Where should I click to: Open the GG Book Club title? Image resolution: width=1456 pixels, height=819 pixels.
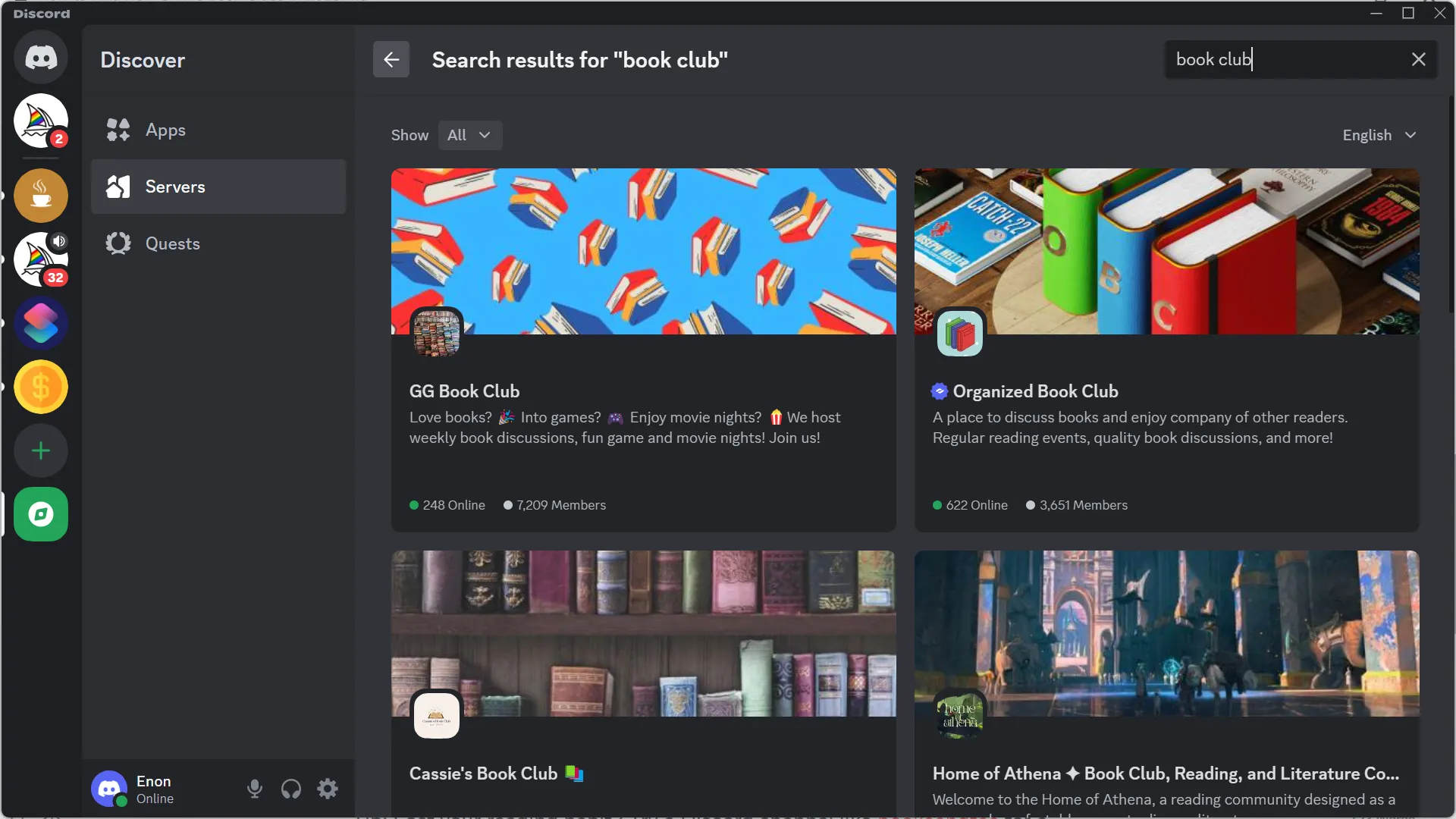click(x=464, y=391)
